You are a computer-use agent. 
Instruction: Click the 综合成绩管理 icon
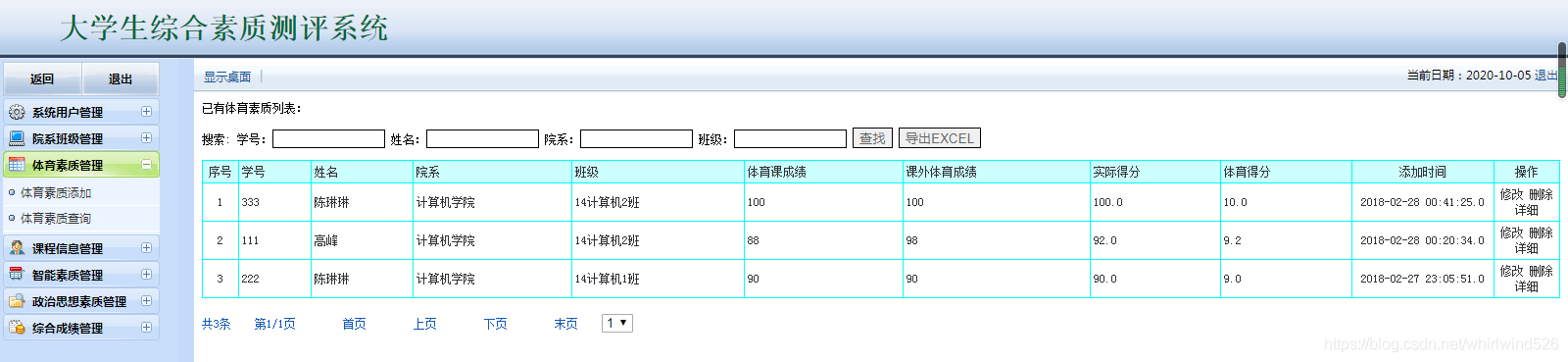tap(17, 328)
